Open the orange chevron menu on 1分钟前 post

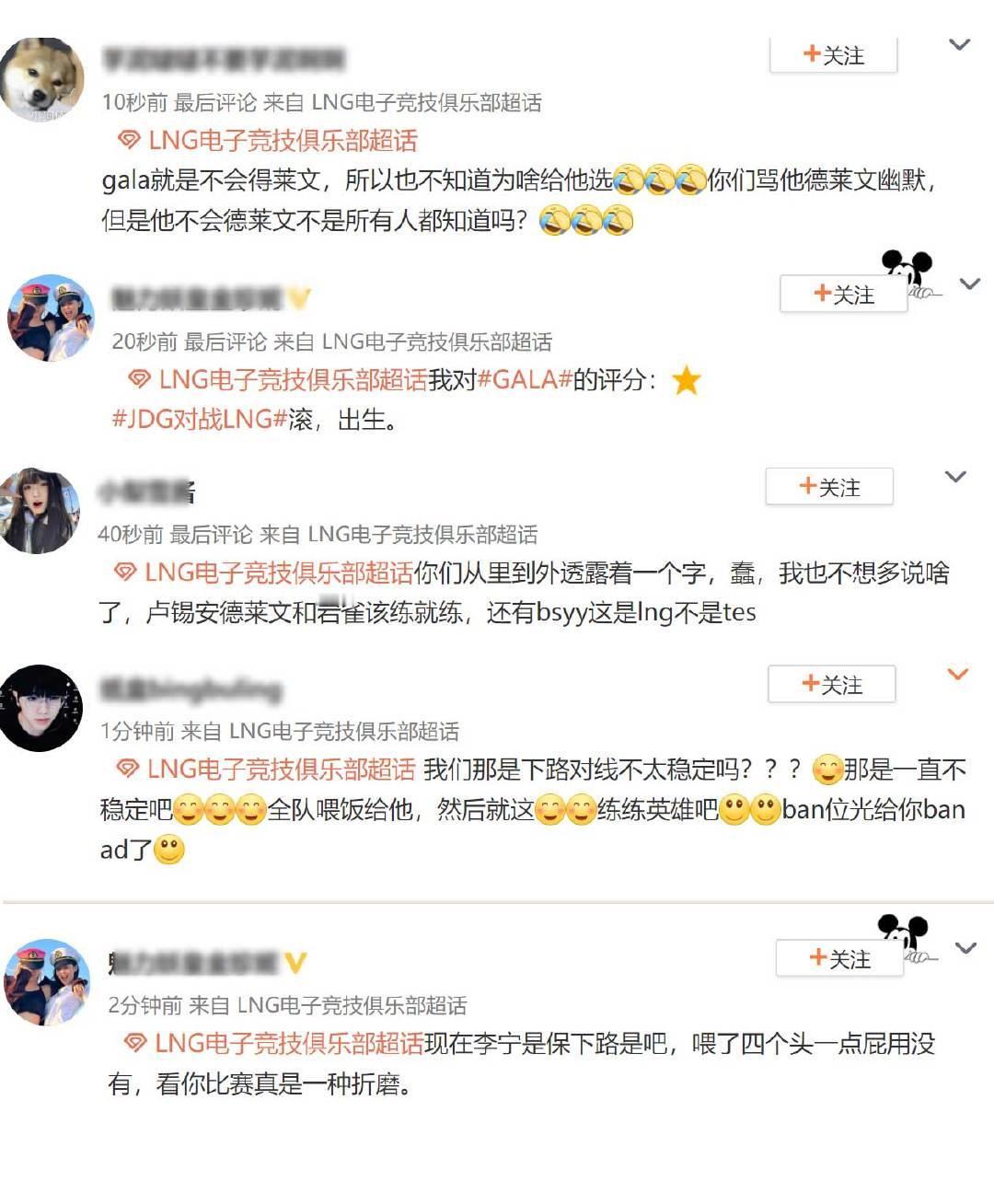click(x=958, y=675)
